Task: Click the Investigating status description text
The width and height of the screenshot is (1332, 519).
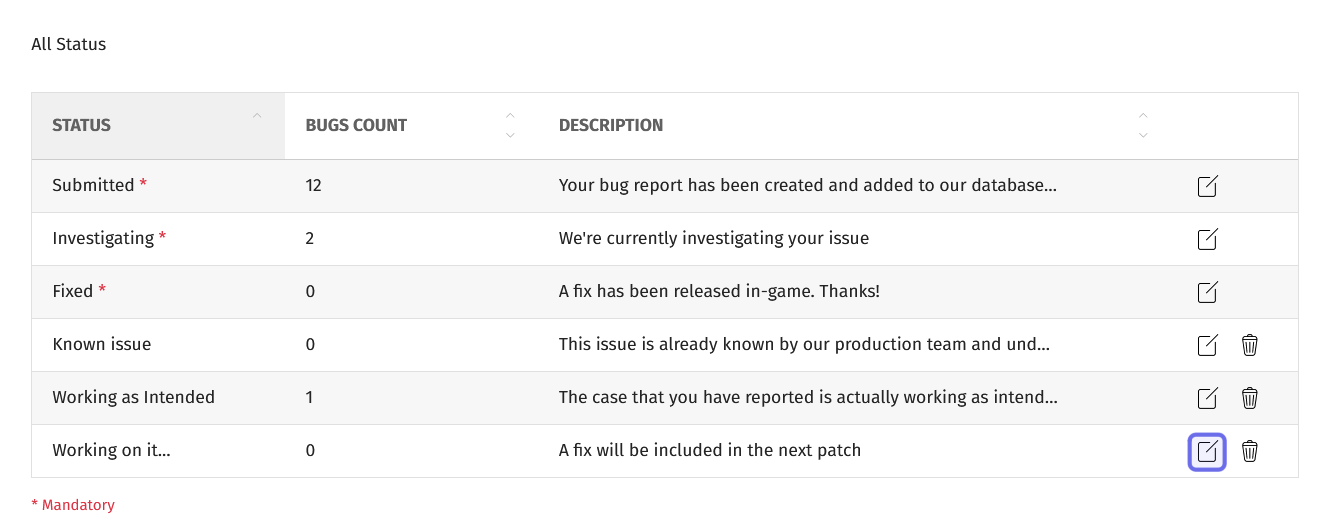Action: pos(714,239)
